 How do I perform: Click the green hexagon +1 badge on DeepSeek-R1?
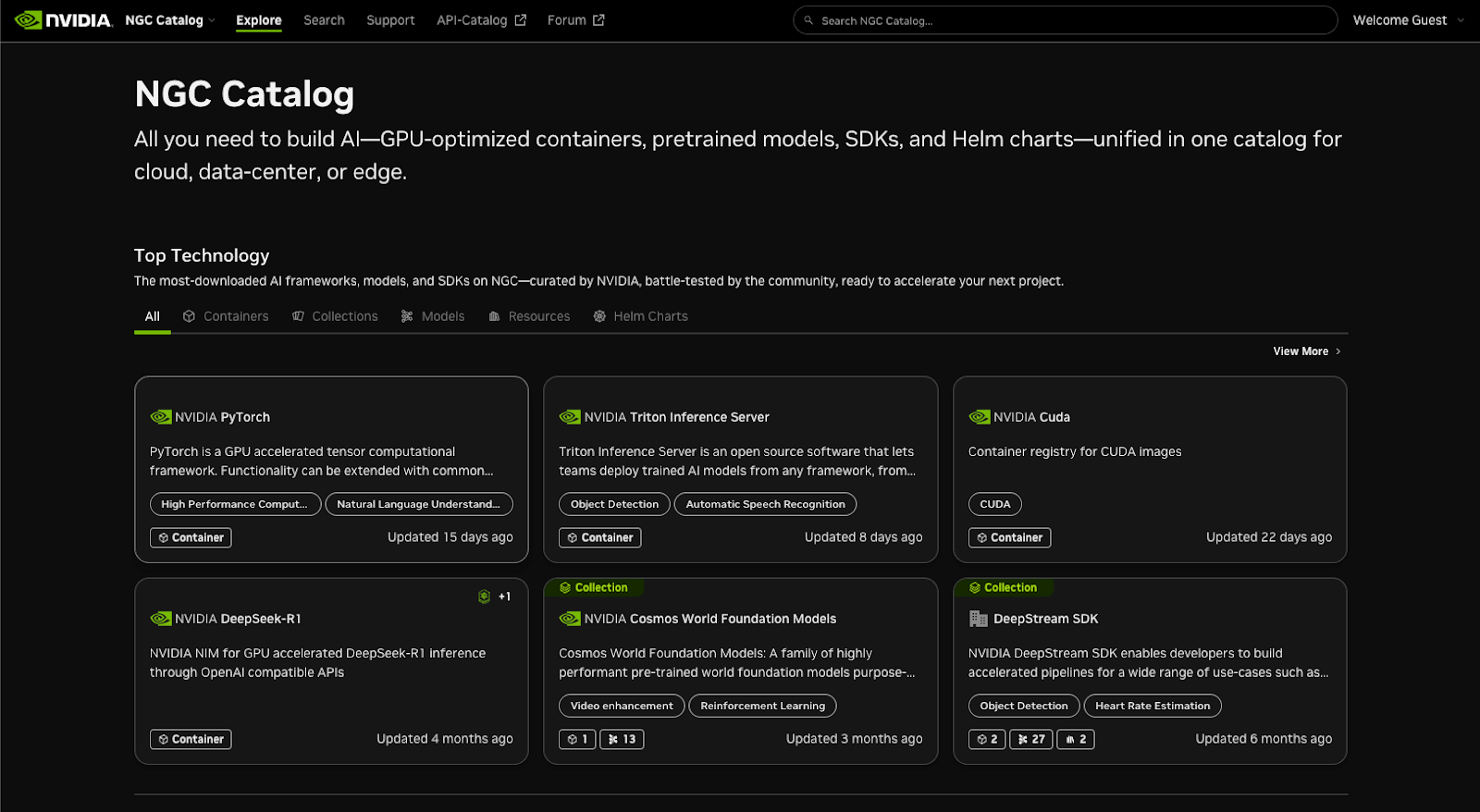coord(494,597)
